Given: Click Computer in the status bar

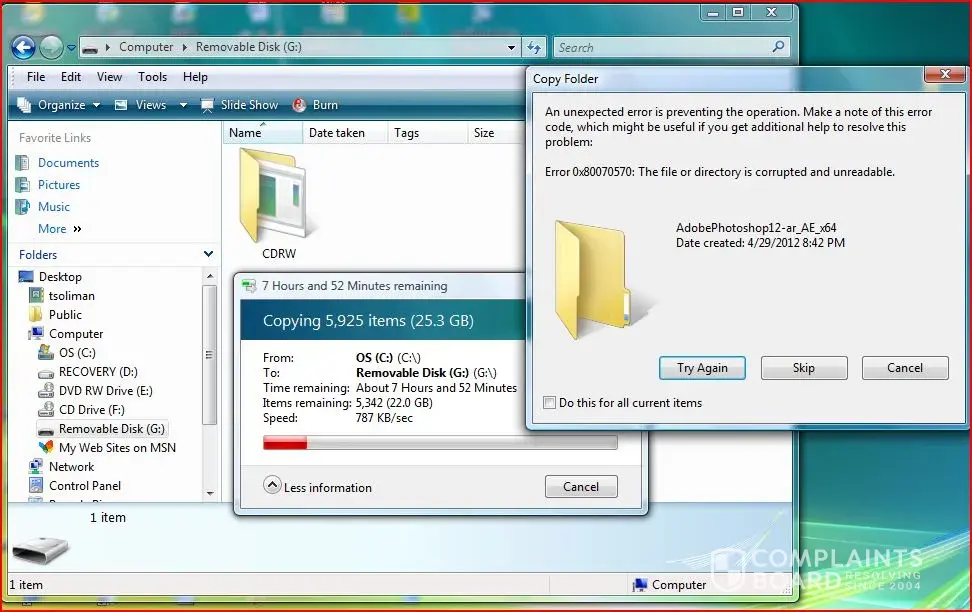Looking at the screenshot, I should [x=669, y=585].
